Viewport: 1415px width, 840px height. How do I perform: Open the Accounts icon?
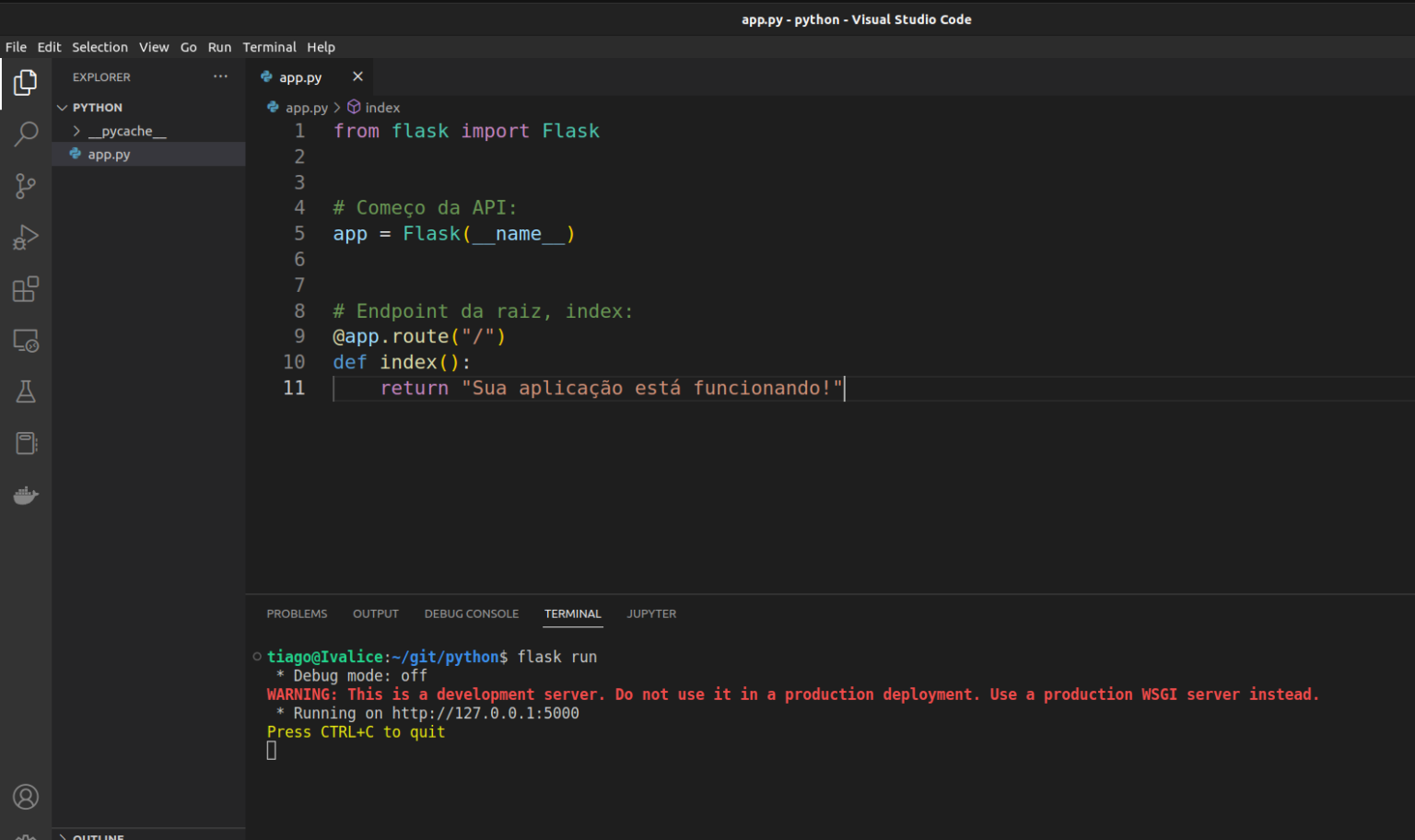click(x=26, y=797)
